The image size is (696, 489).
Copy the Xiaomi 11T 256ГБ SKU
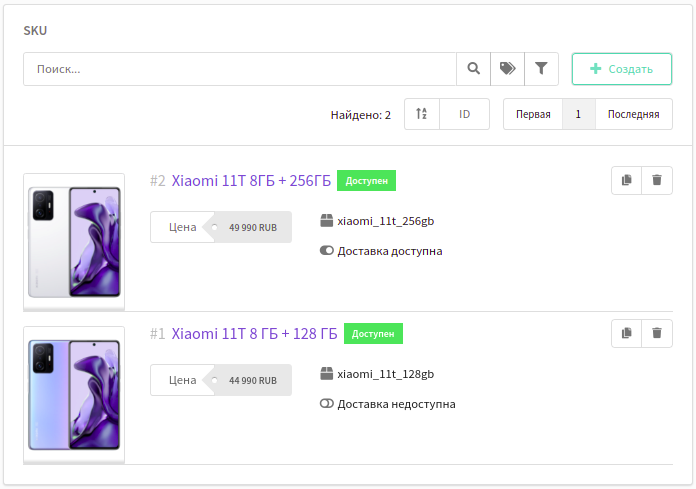click(626, 180)
